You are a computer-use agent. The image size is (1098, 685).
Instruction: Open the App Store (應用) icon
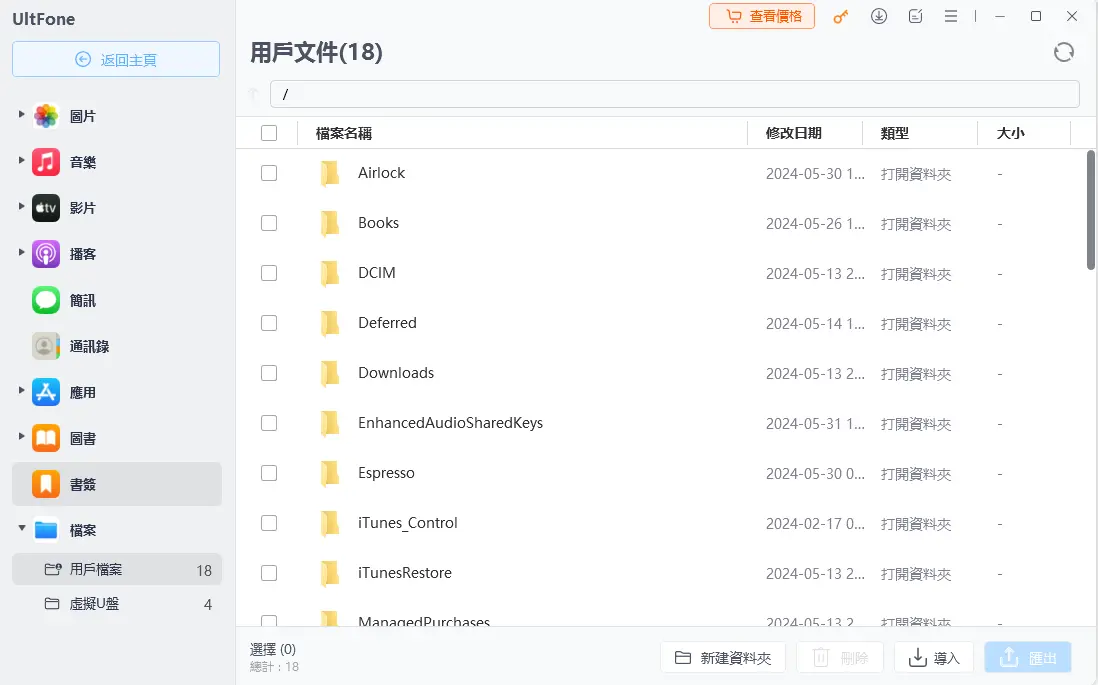[x=46, y=392]
